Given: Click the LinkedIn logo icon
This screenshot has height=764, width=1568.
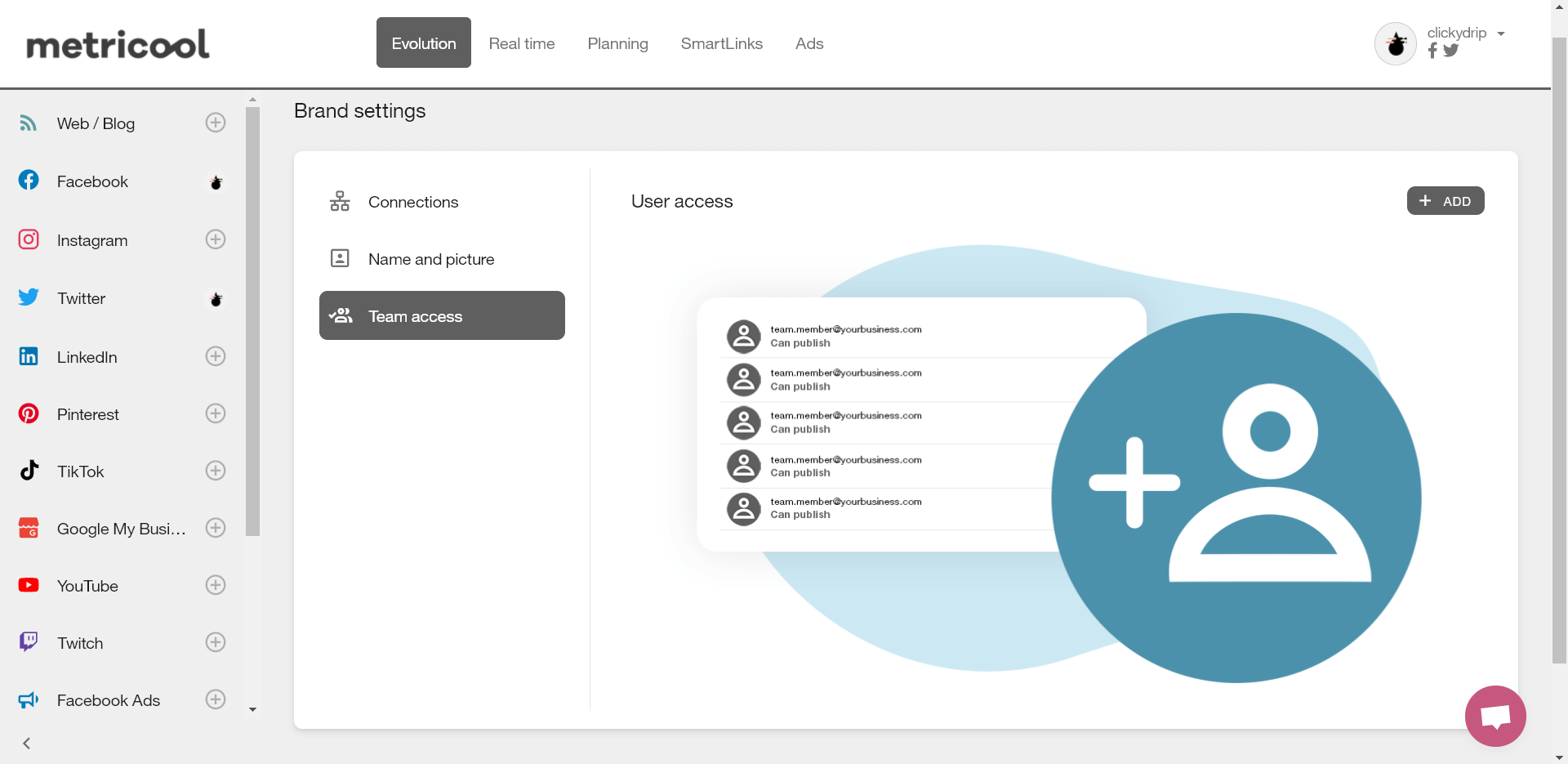Looking at the screenshot, I should (29, 356).
